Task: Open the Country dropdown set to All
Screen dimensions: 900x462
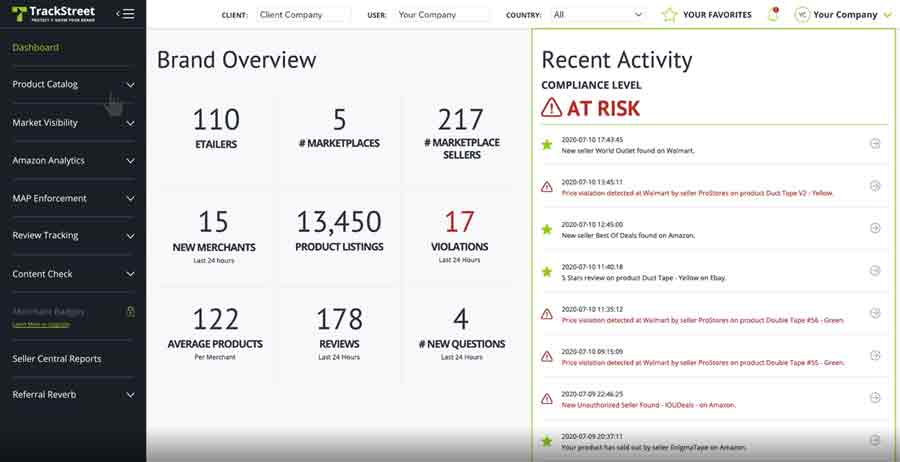Action: tap(598, 15)
